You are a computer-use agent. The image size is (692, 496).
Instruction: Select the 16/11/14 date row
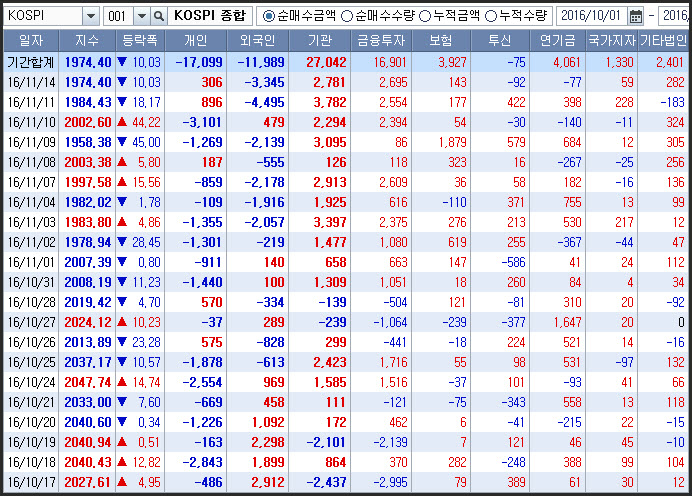[x=346, y=82]
